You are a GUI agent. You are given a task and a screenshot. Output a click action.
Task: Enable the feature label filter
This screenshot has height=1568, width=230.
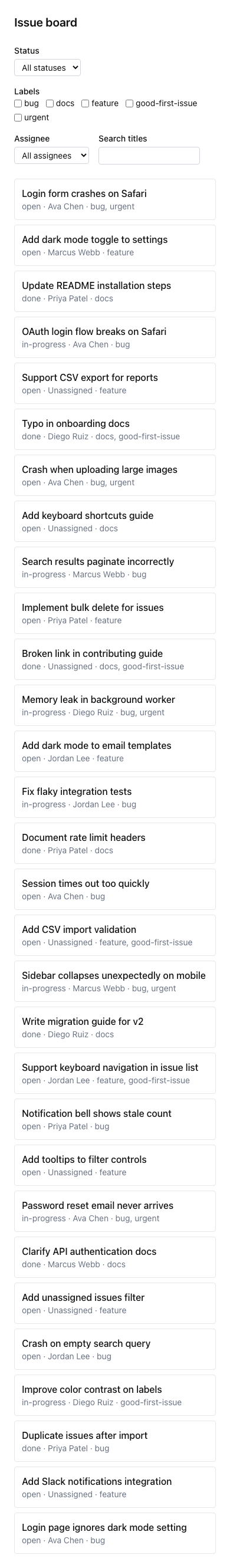[x=85, y=103]
